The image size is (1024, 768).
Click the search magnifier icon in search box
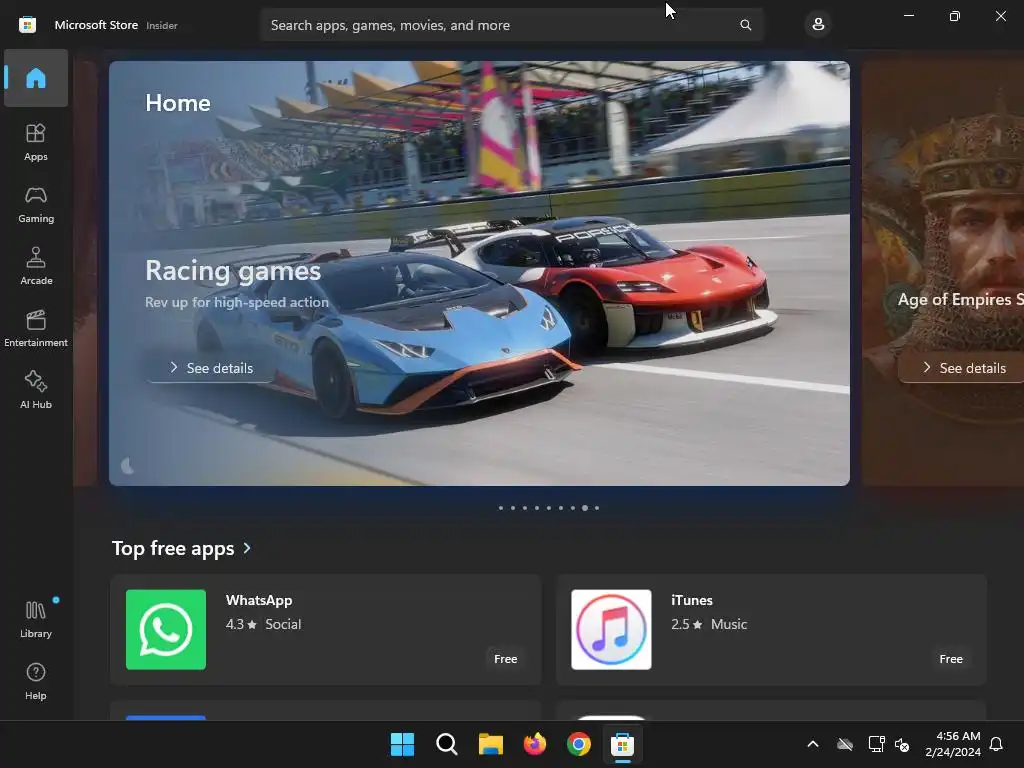[x=745, y=25]
